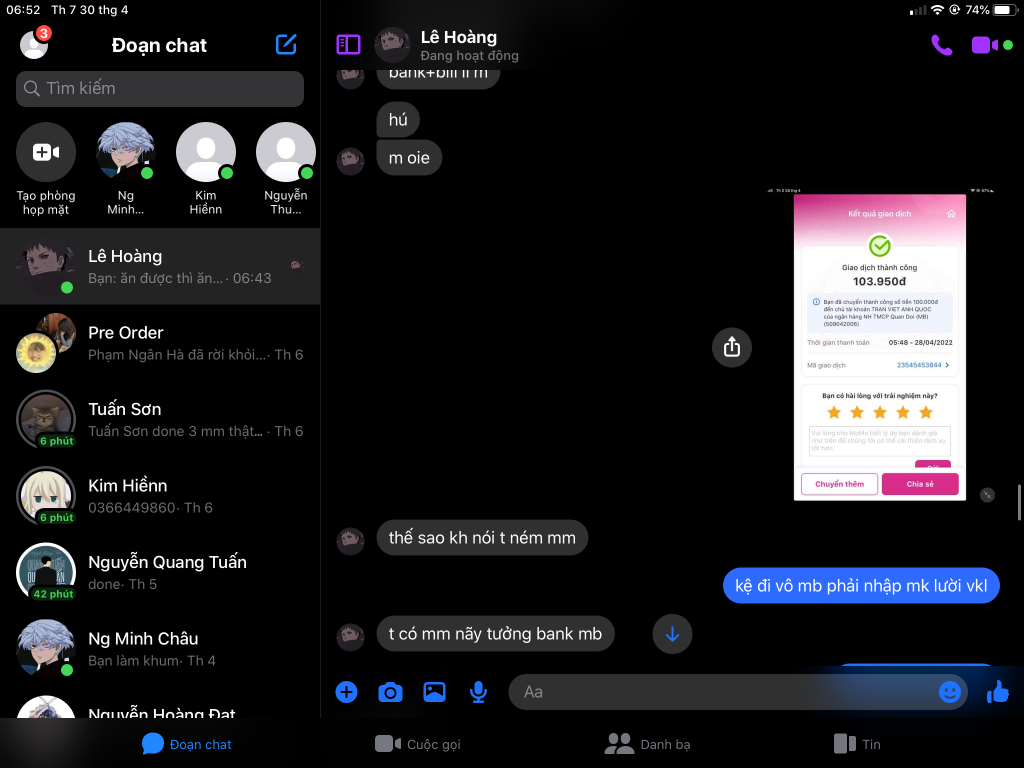The width and height of the screenshot is (1024, 768).
Task: Open more actions with plus icon
Action: tap(346, 692)
